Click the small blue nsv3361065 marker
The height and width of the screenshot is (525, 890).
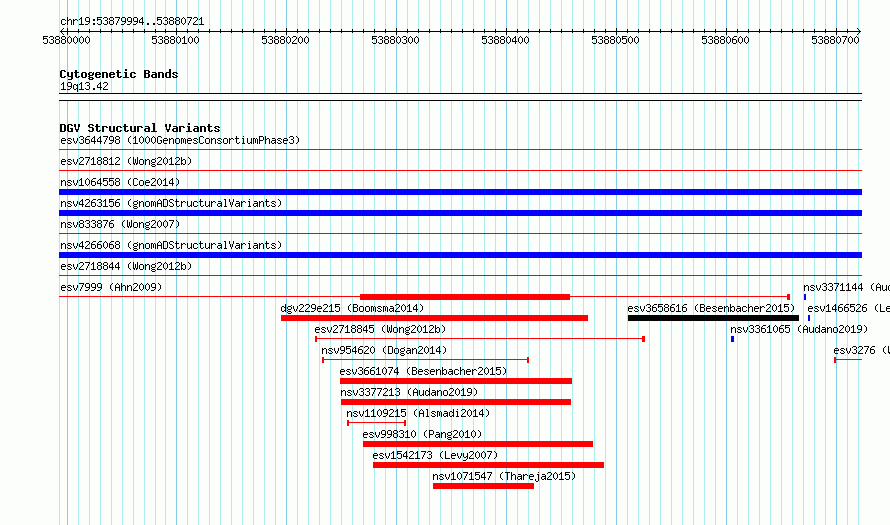tap(732, 339)
